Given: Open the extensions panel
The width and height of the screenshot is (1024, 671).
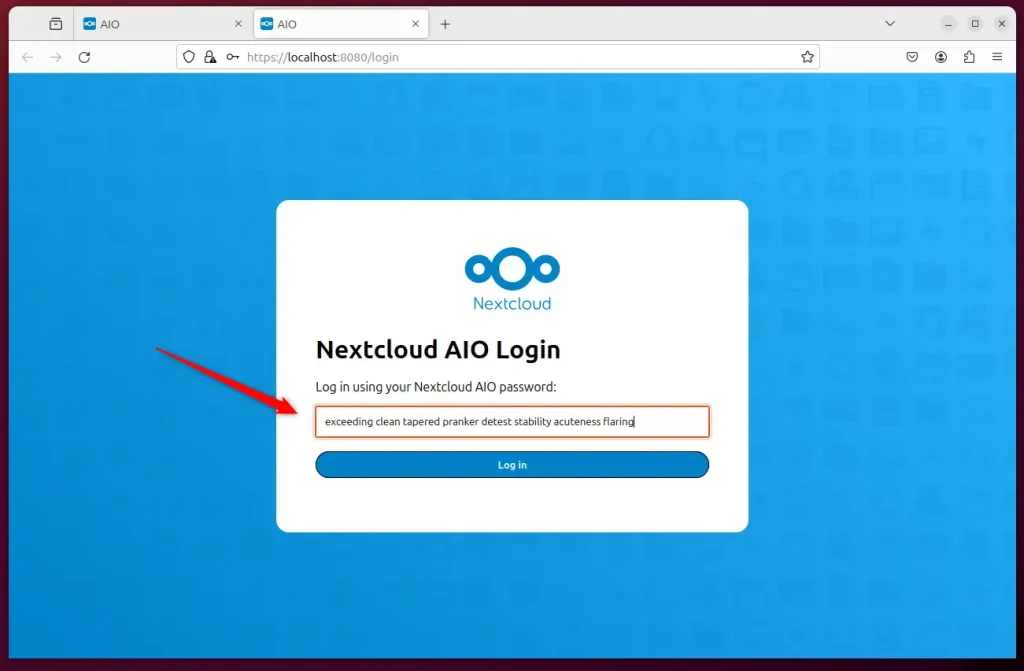Looking at the screenshot, I should click(x=969, y=57).
